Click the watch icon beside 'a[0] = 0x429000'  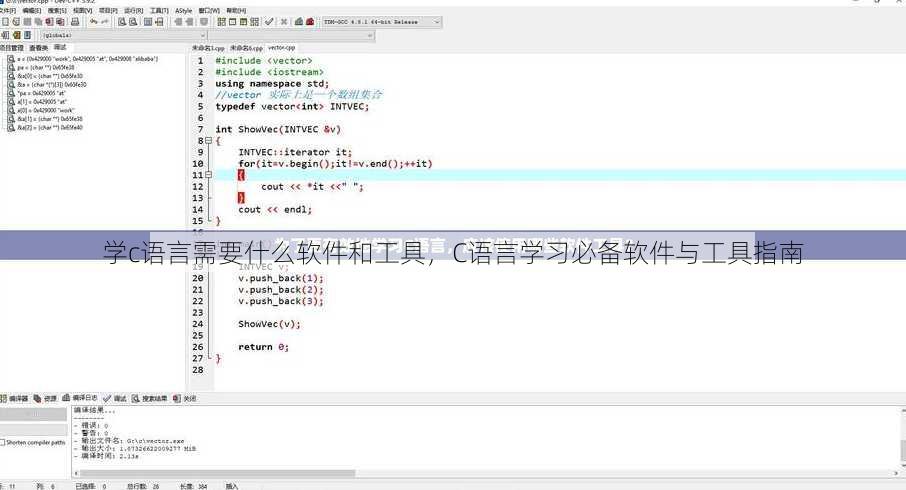[11, 110]
